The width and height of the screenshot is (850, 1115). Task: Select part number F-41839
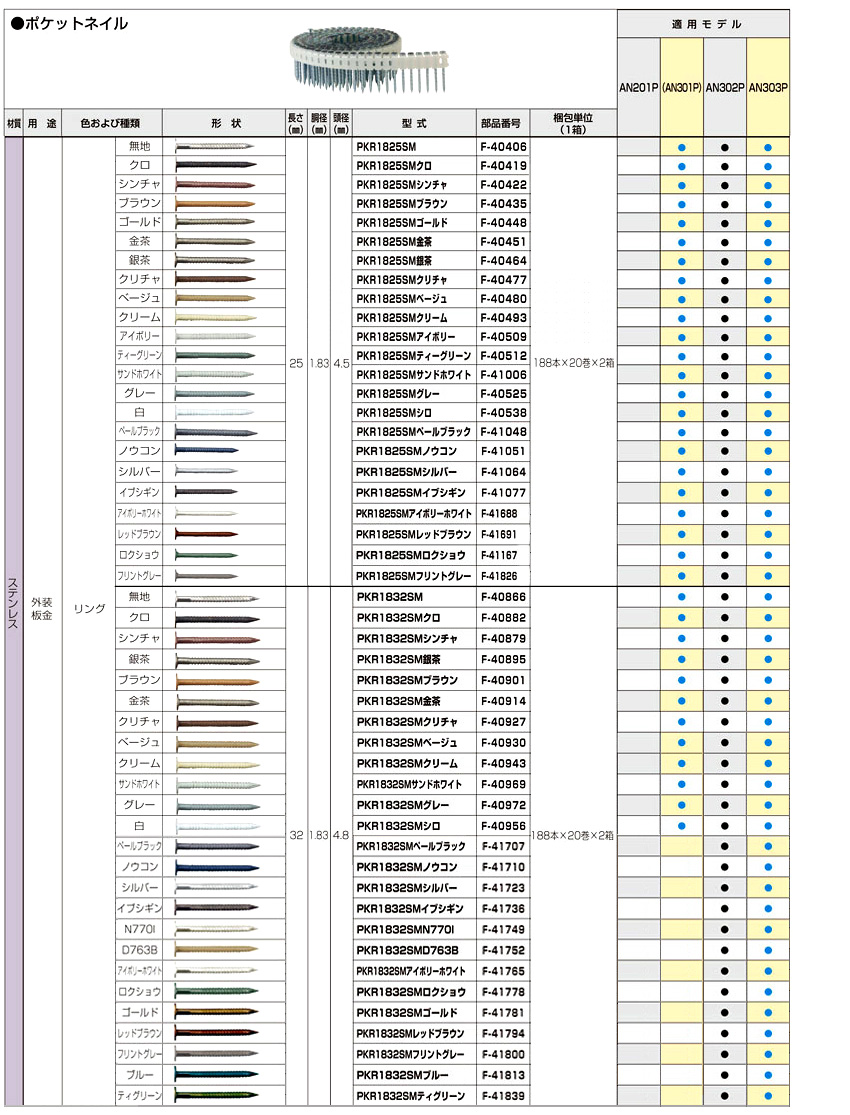click(x=503, y=1096)
